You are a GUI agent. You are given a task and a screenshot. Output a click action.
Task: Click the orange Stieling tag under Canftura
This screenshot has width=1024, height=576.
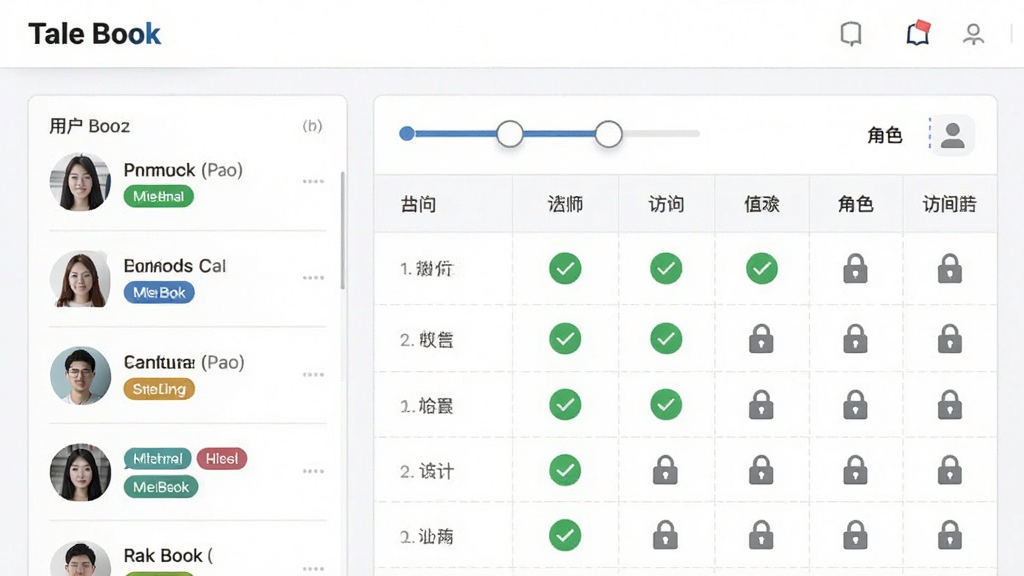pos(159,389)
